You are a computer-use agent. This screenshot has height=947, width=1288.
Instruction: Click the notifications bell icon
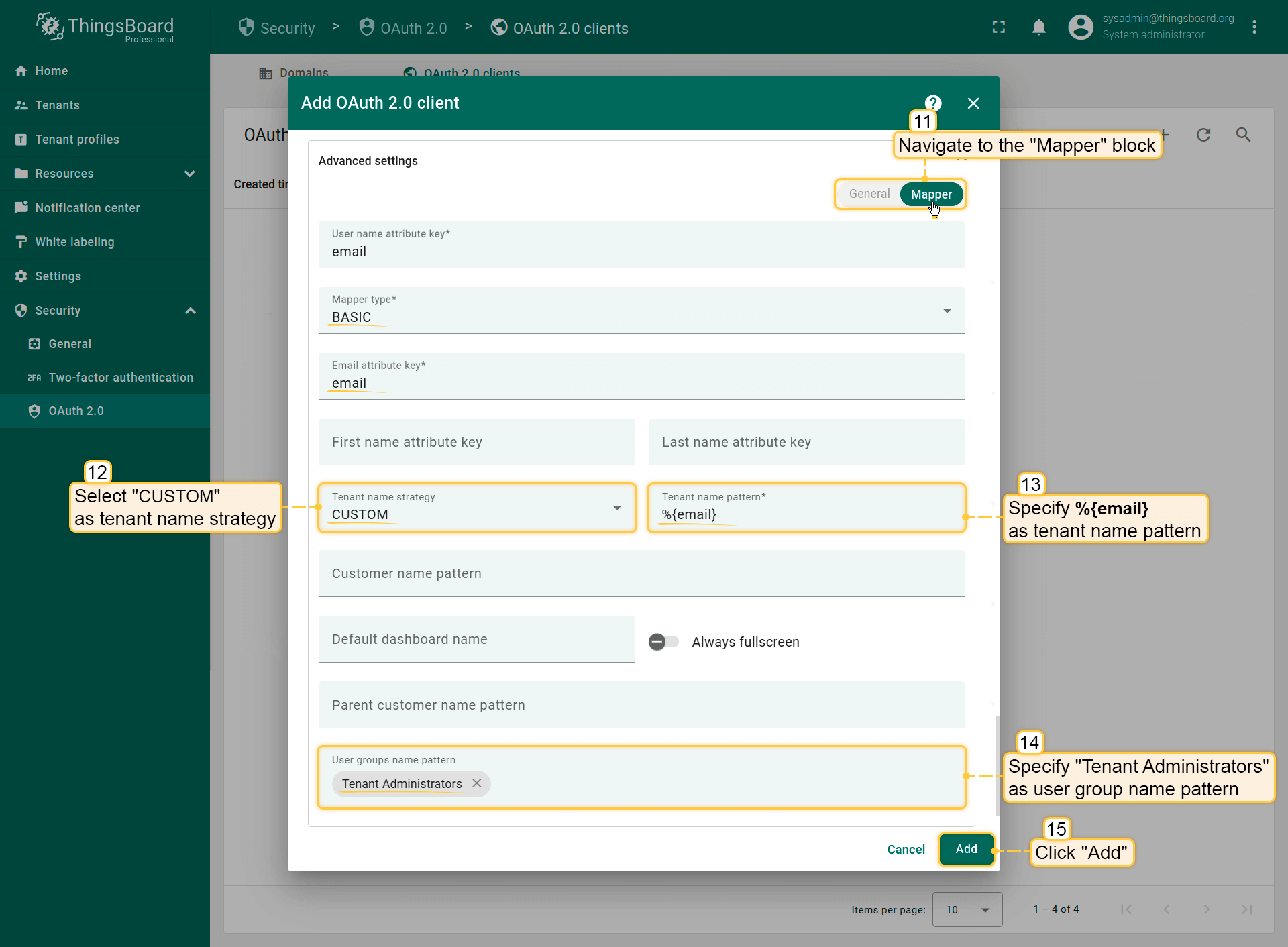1038,27
